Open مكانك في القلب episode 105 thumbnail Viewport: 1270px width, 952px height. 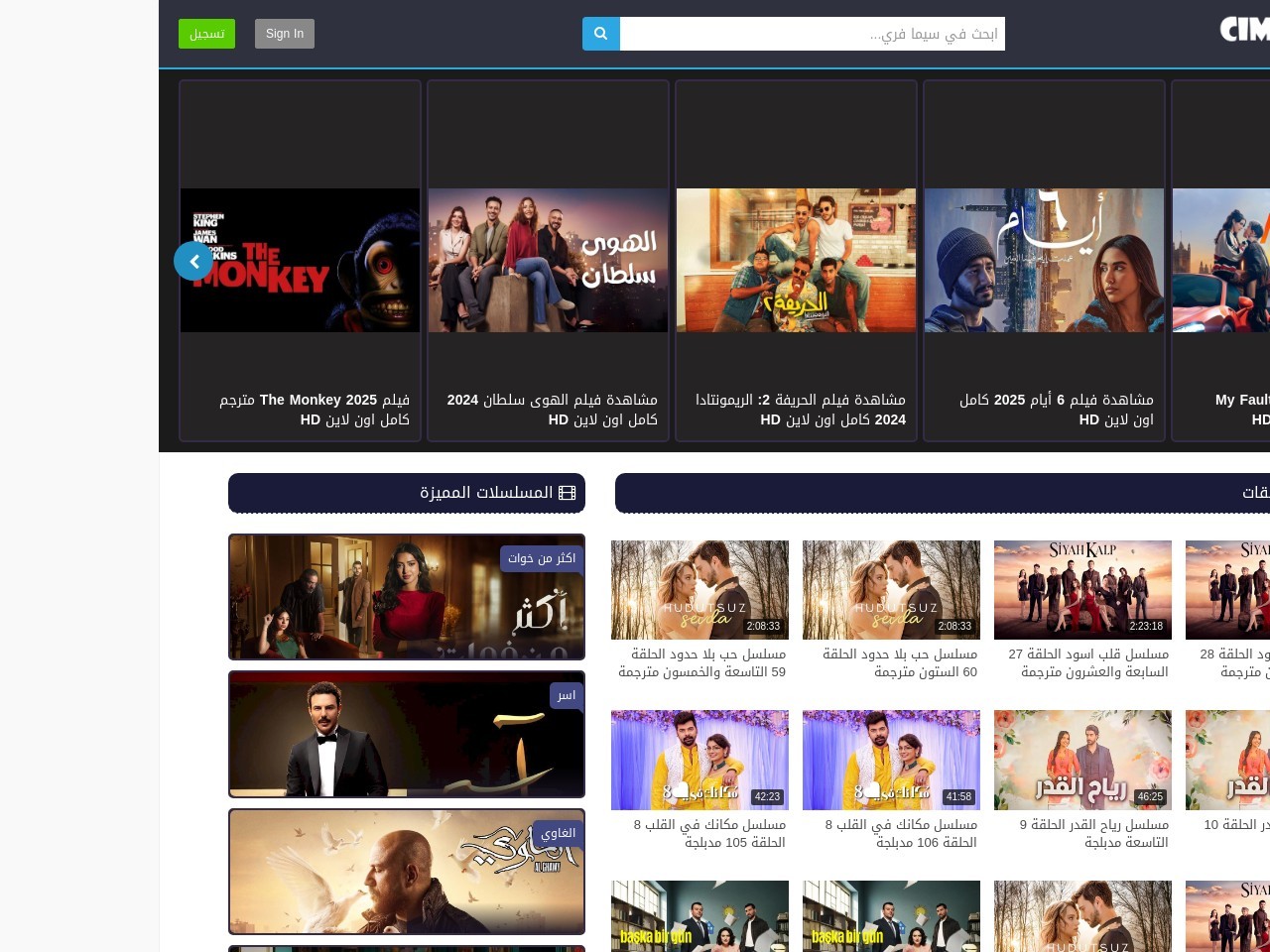699,760
